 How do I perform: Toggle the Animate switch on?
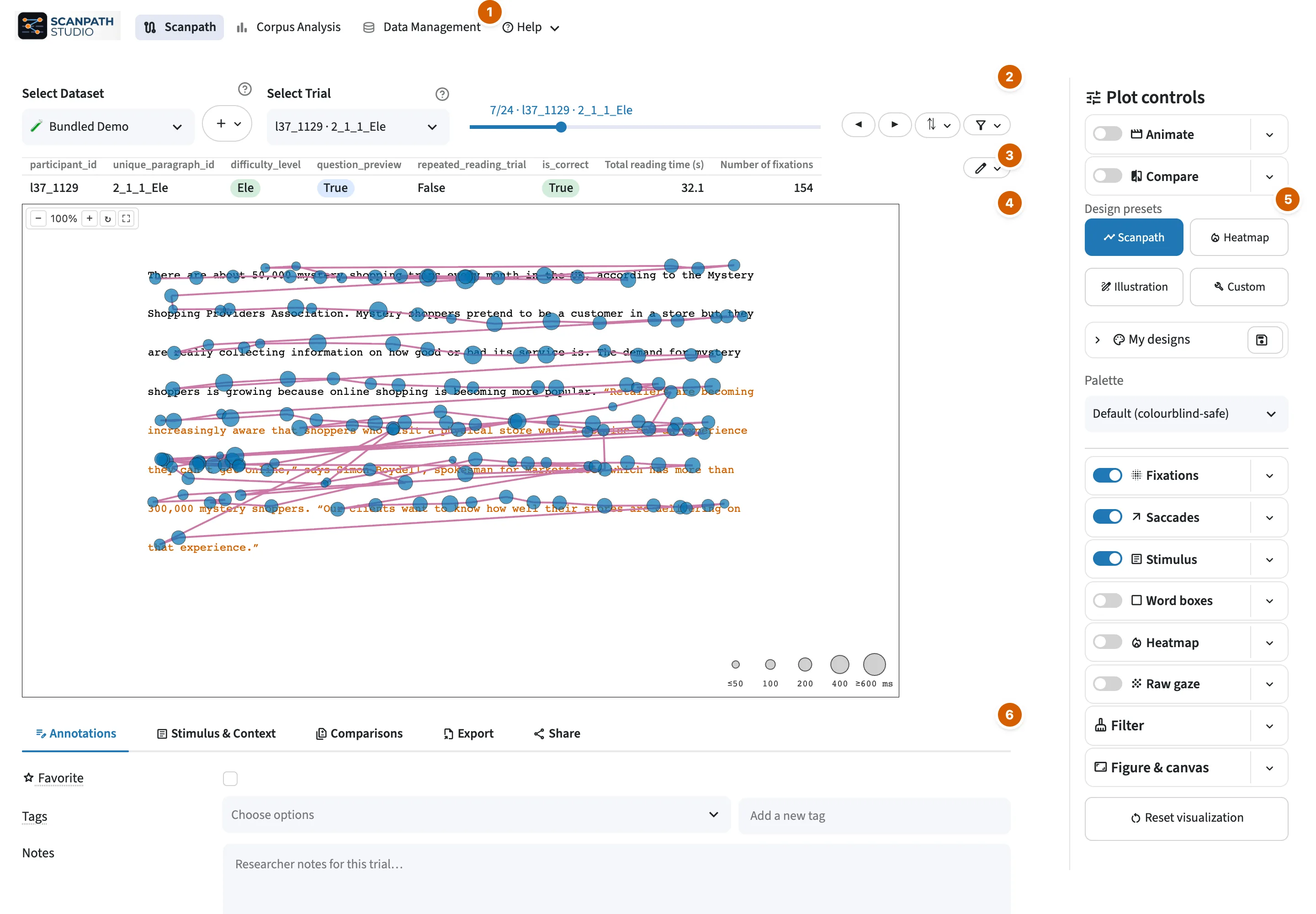(x=1107, y=134)
